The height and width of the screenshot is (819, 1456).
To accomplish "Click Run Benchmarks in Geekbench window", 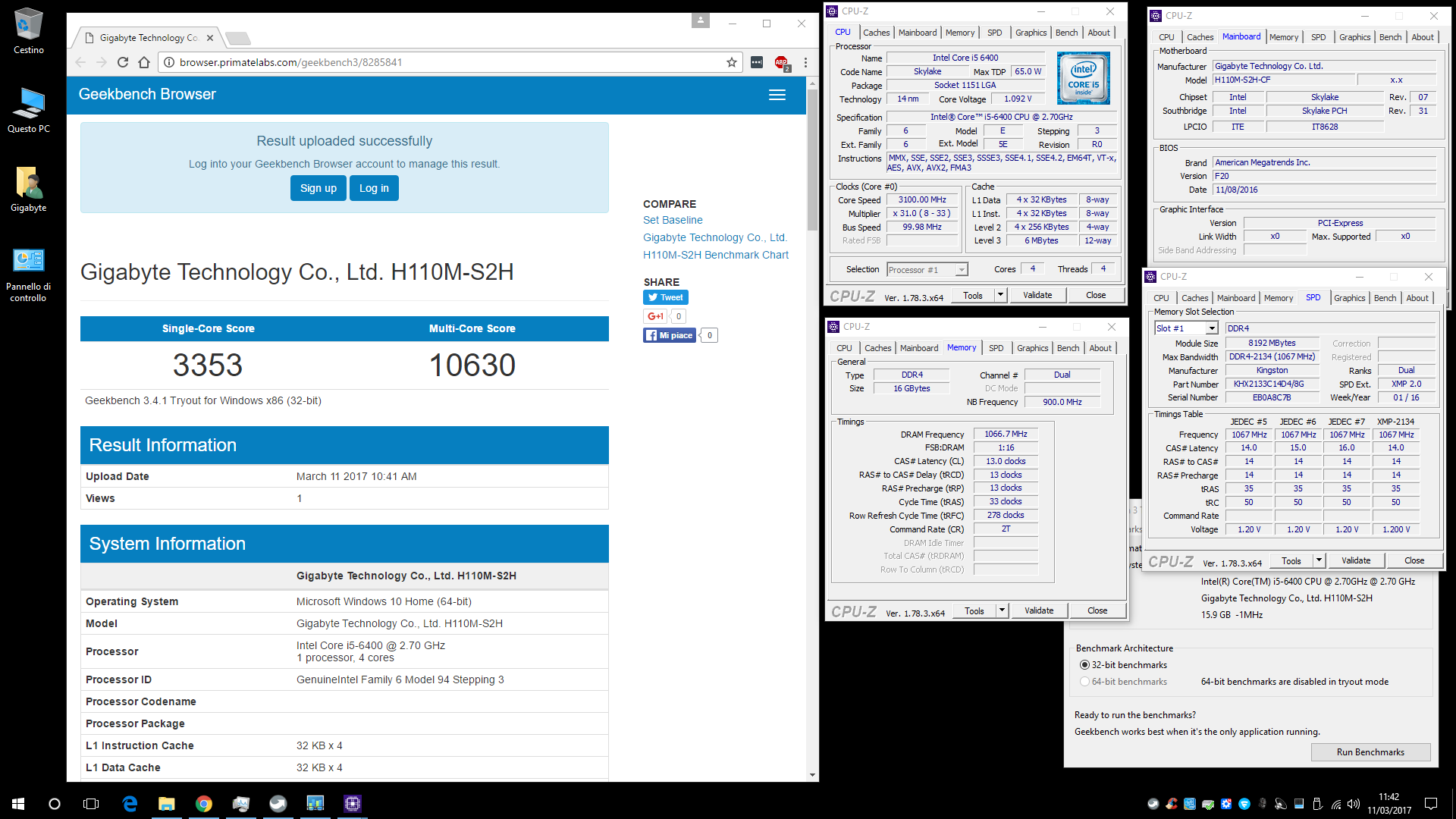I will (x=1370, y=752).
